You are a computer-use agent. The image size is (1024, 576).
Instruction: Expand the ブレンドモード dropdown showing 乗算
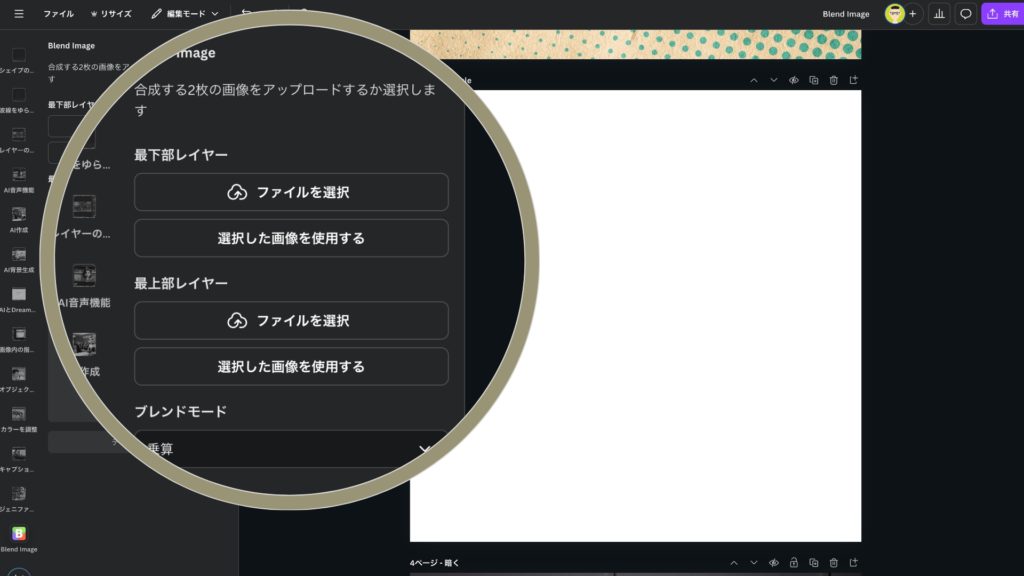[291, 449]
